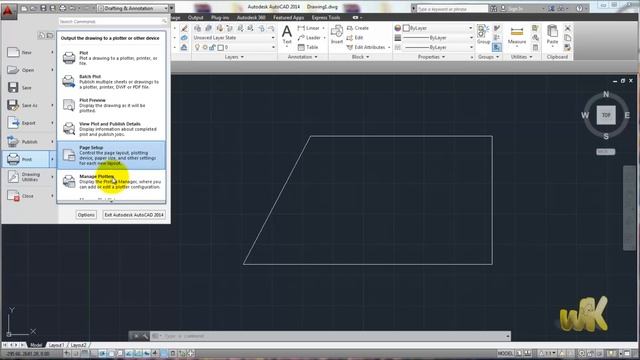Click the Create block tool

pyautogui.click(x=358, y=28)
